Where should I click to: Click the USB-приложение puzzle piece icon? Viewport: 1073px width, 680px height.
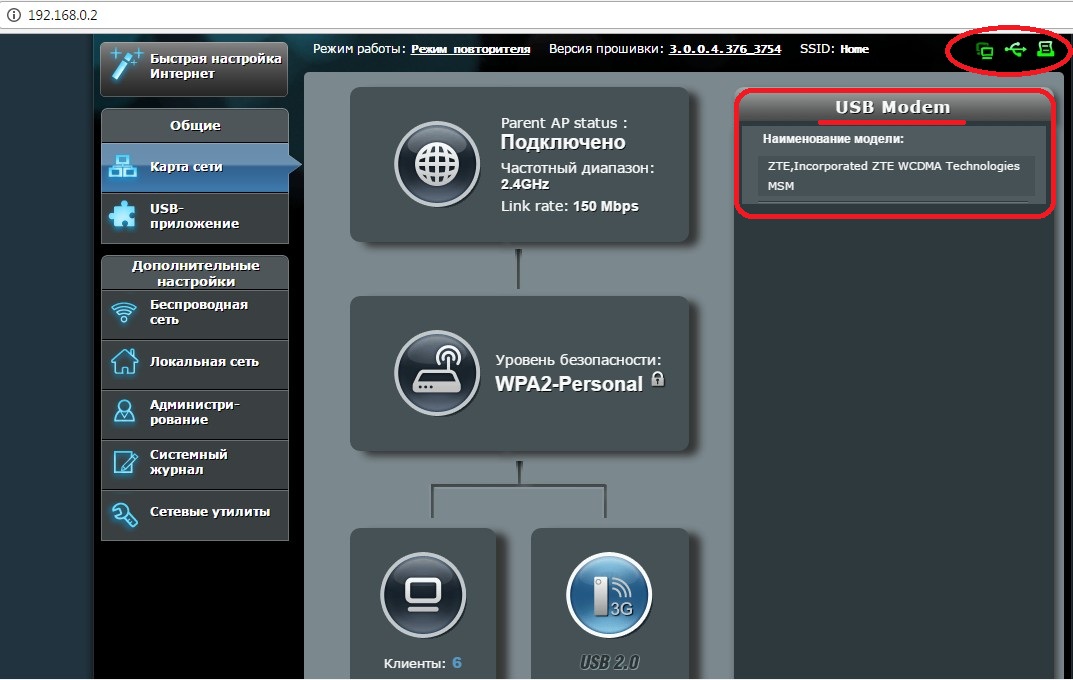[x=123, y=215]
